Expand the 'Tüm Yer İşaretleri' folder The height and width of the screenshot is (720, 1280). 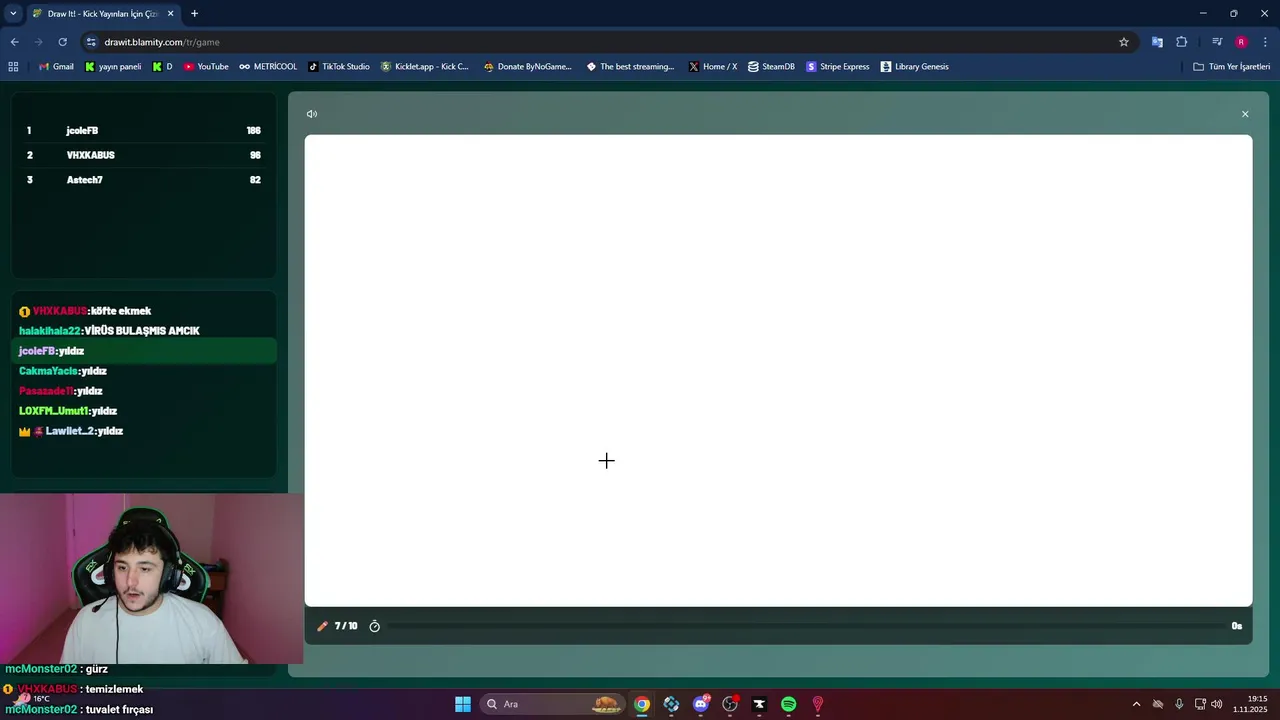[1232, 67]
